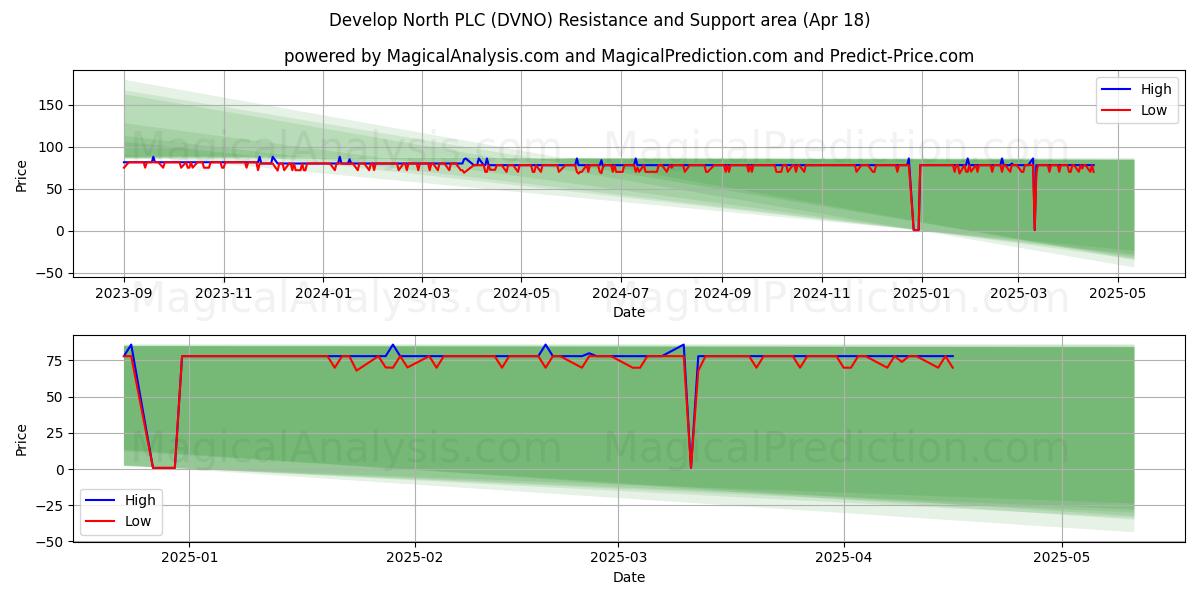Click the '2025-05' x-axis label in the top chart
Viewport: 1200px width, 600px height.
(x=1117, y=296)
